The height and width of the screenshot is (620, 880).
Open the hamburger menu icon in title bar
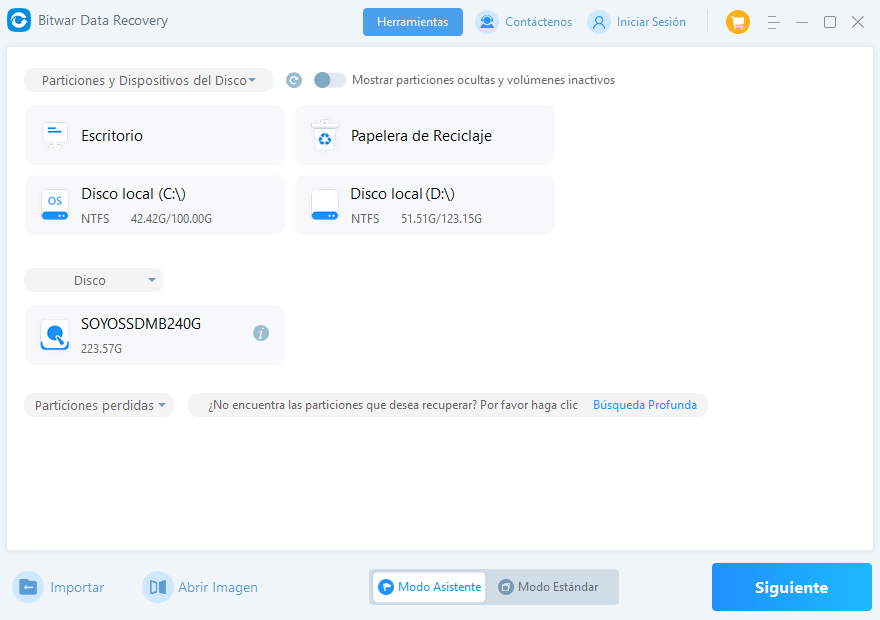pyautogui.click(x=773, y=22)
